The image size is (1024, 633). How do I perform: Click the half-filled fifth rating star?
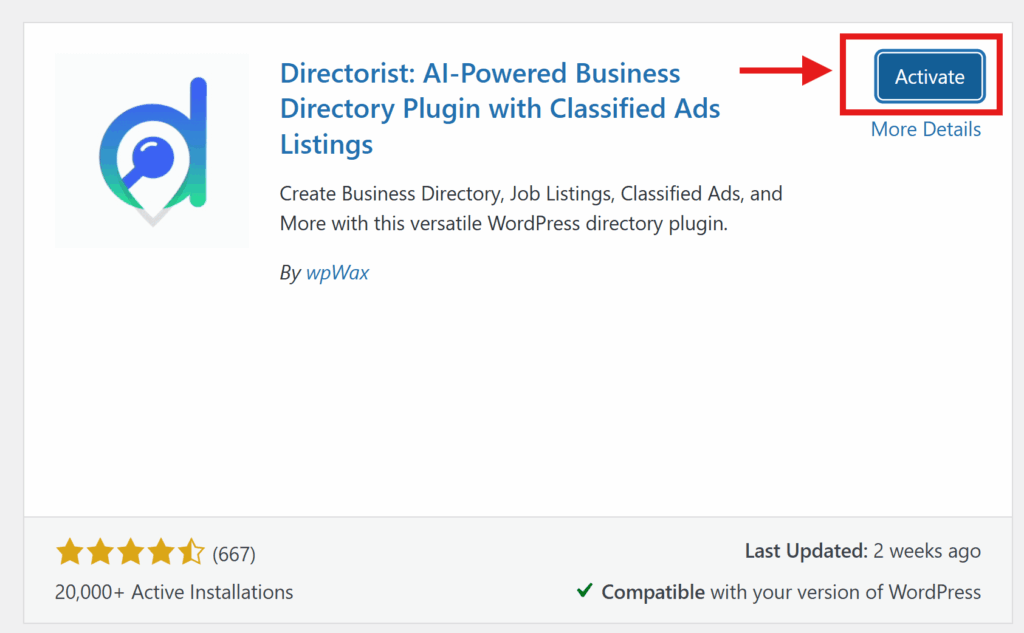coord(190,552)
